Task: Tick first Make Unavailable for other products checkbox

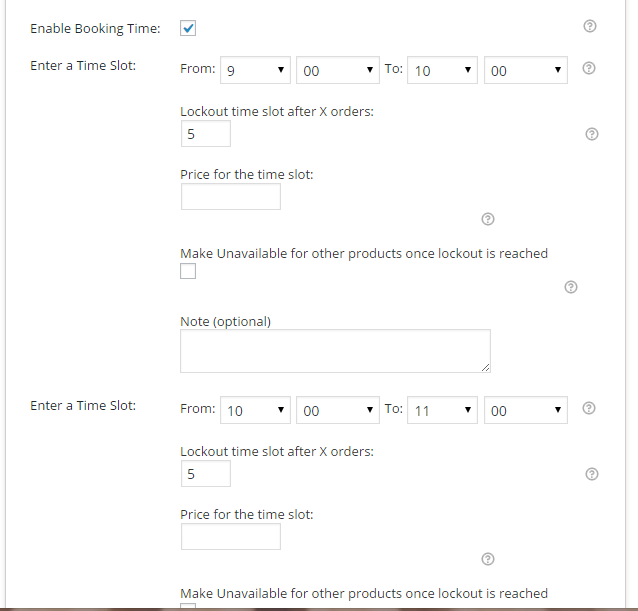Action: click(188, 271)
